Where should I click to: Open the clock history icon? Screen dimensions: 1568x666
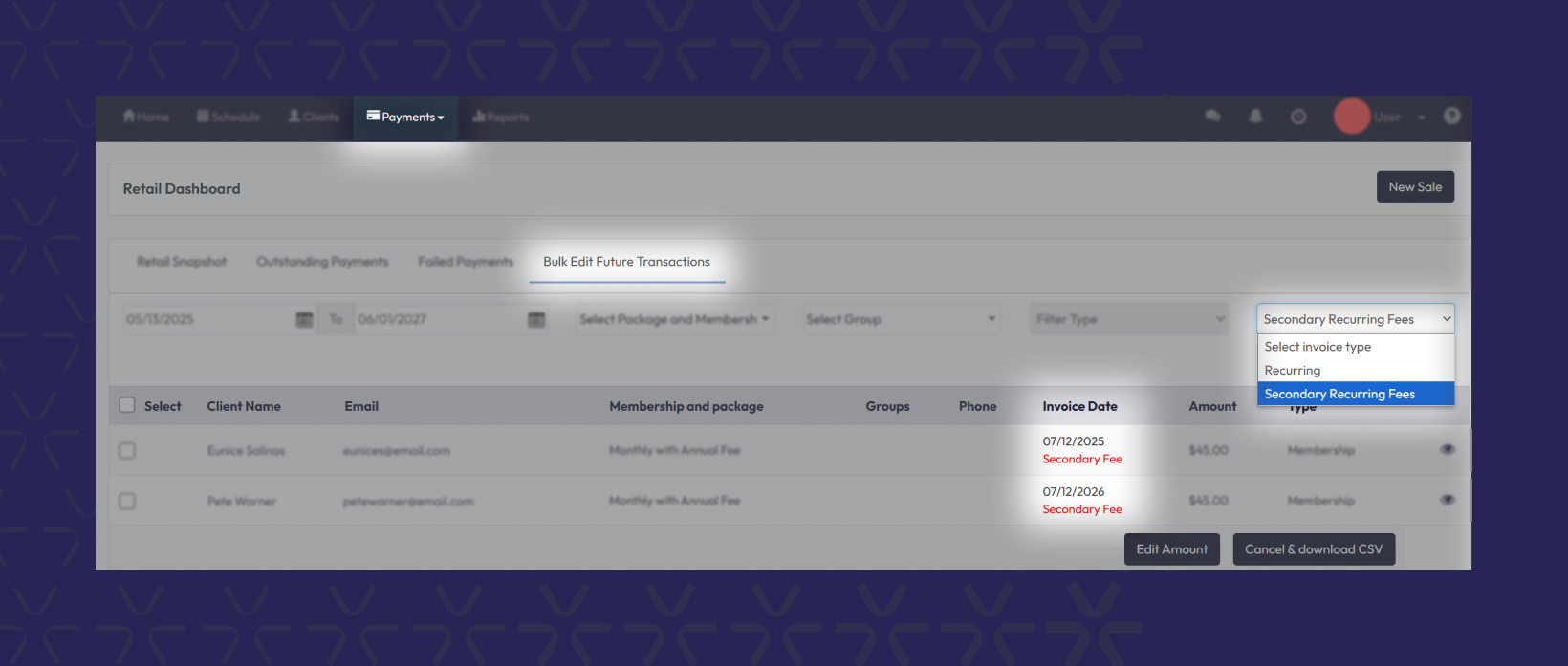pos(1298,117)
